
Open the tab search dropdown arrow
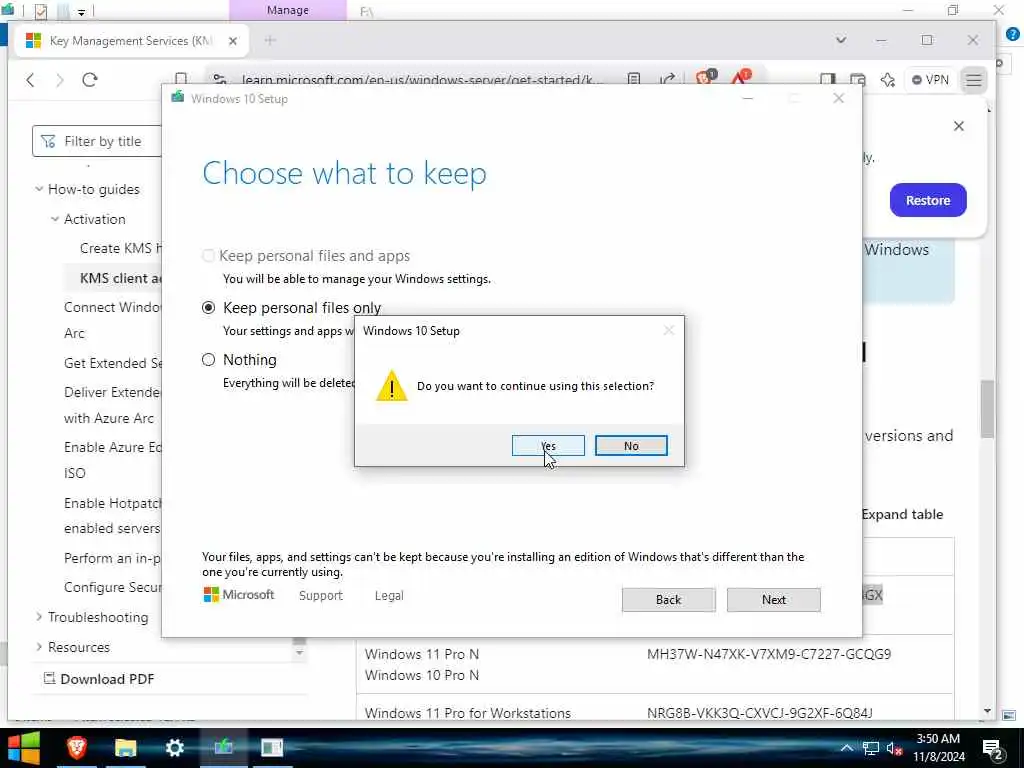pyautogui.click(x=840, y=40)
